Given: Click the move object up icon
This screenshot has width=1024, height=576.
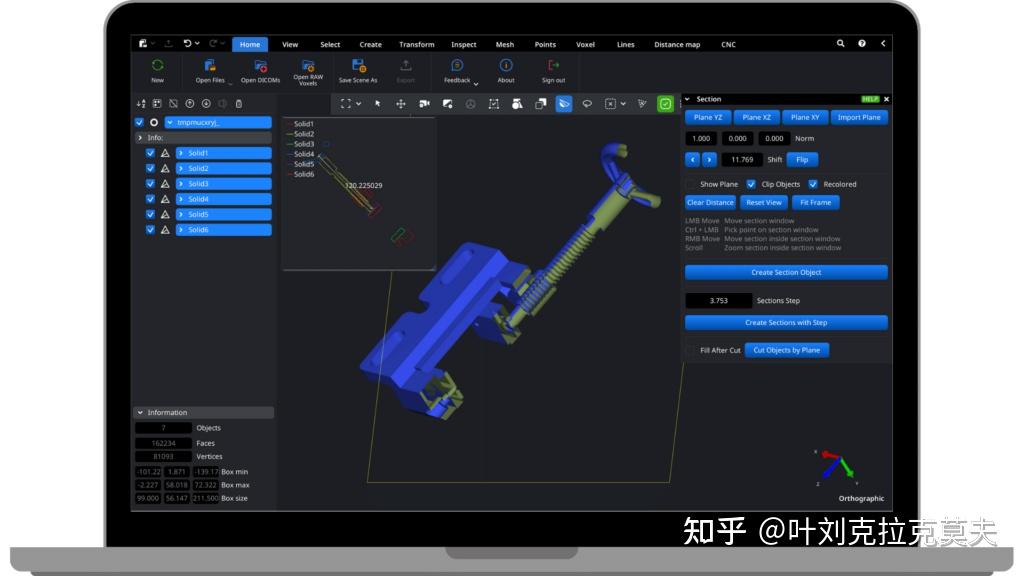Looking at the screenshot, I should pyautogui.click(x=190, y=104).
